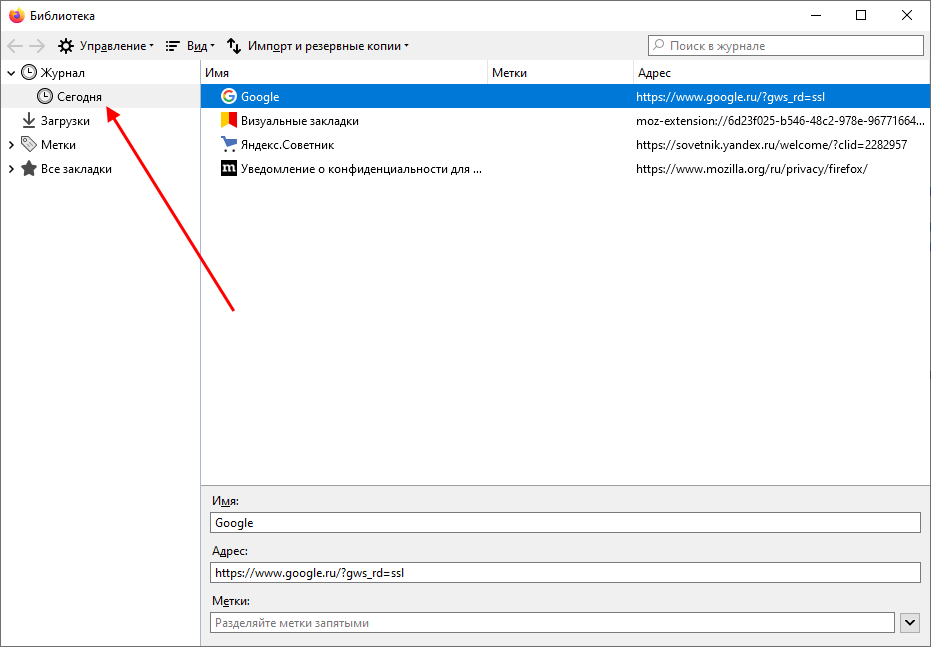Collapse the Журнал tree node
The width and height of the screenshot is (931, 647).
click(x=11, y=73)
